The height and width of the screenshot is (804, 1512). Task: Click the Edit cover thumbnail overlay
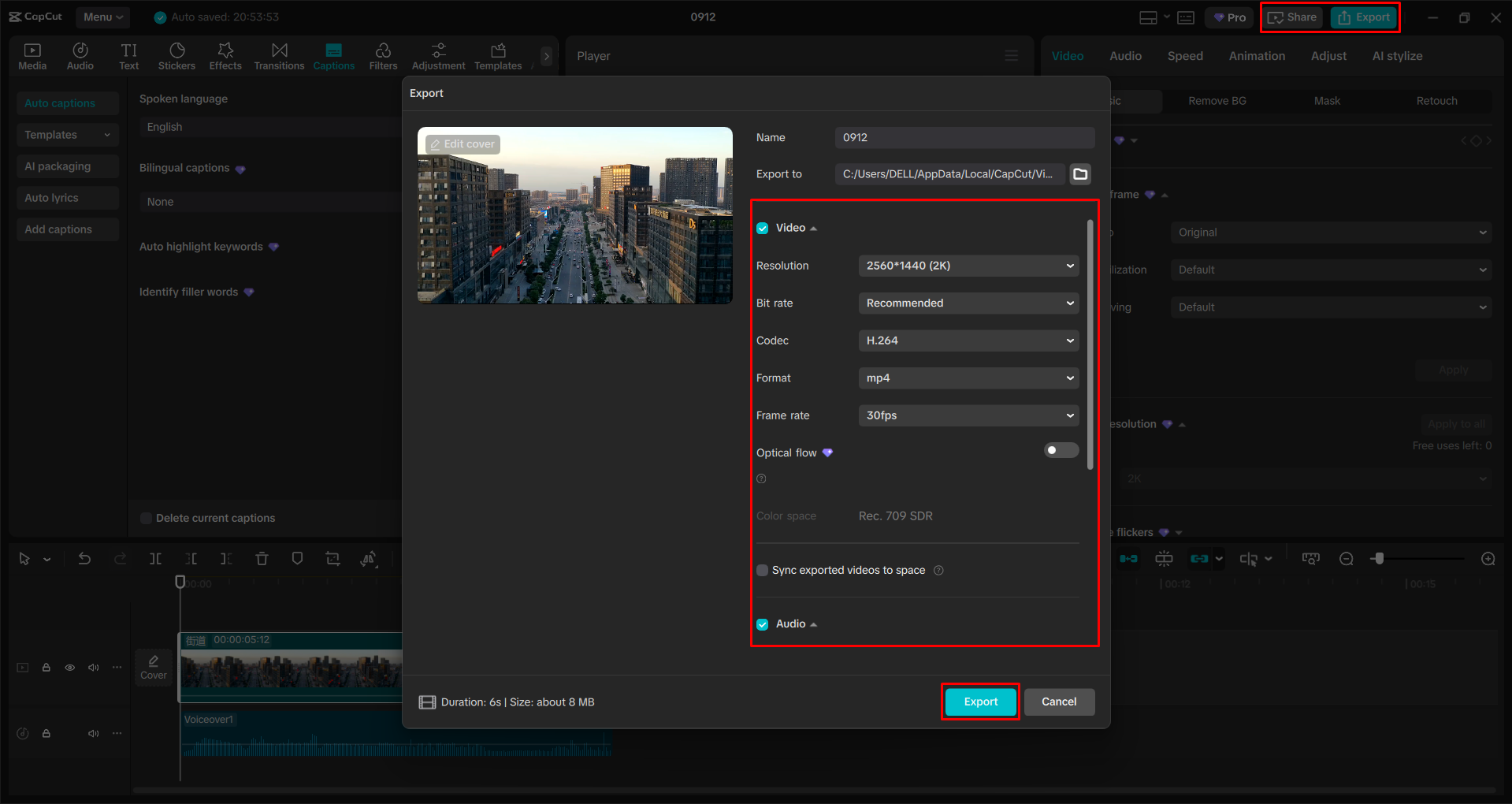click(463, 143)
